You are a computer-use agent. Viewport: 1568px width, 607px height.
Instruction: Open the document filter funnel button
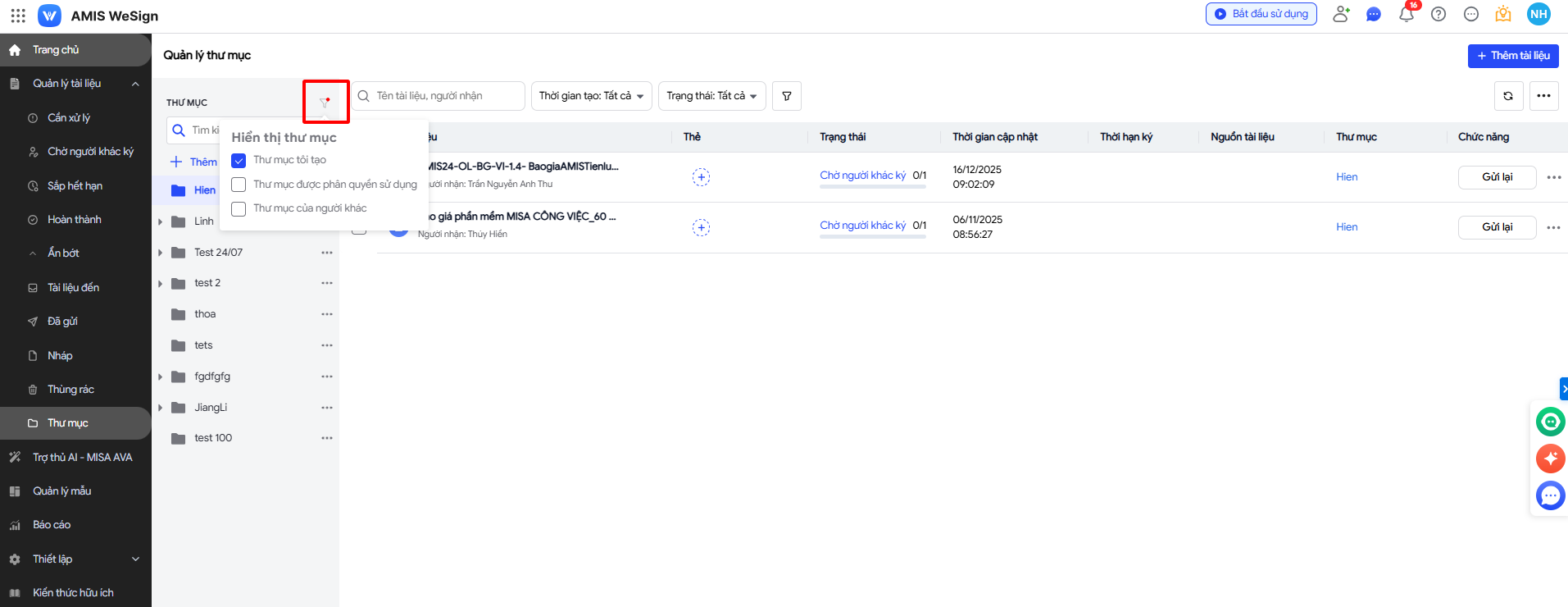click(x=786, y=96)
